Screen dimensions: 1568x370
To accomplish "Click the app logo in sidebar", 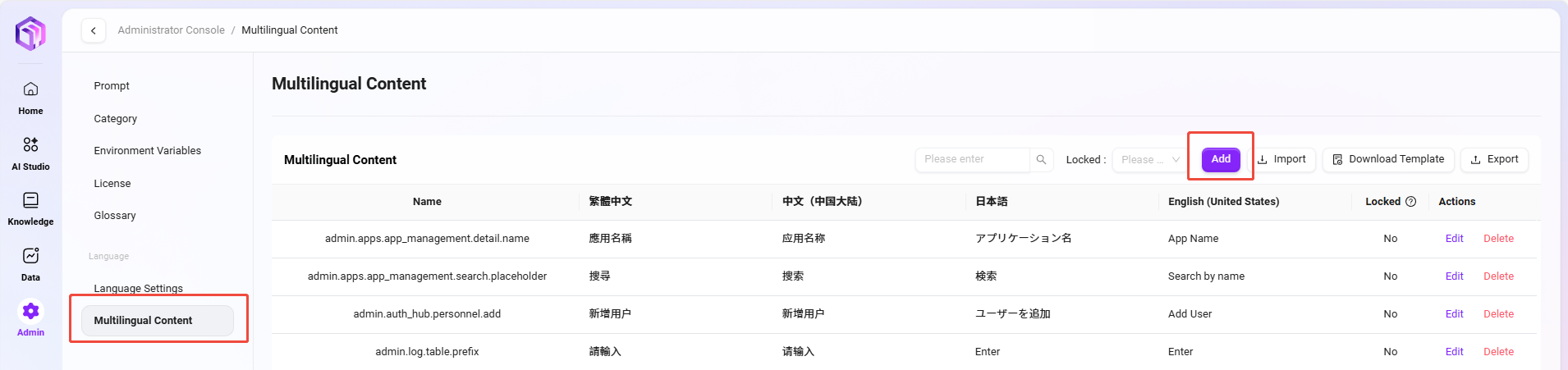I will 30,34.
